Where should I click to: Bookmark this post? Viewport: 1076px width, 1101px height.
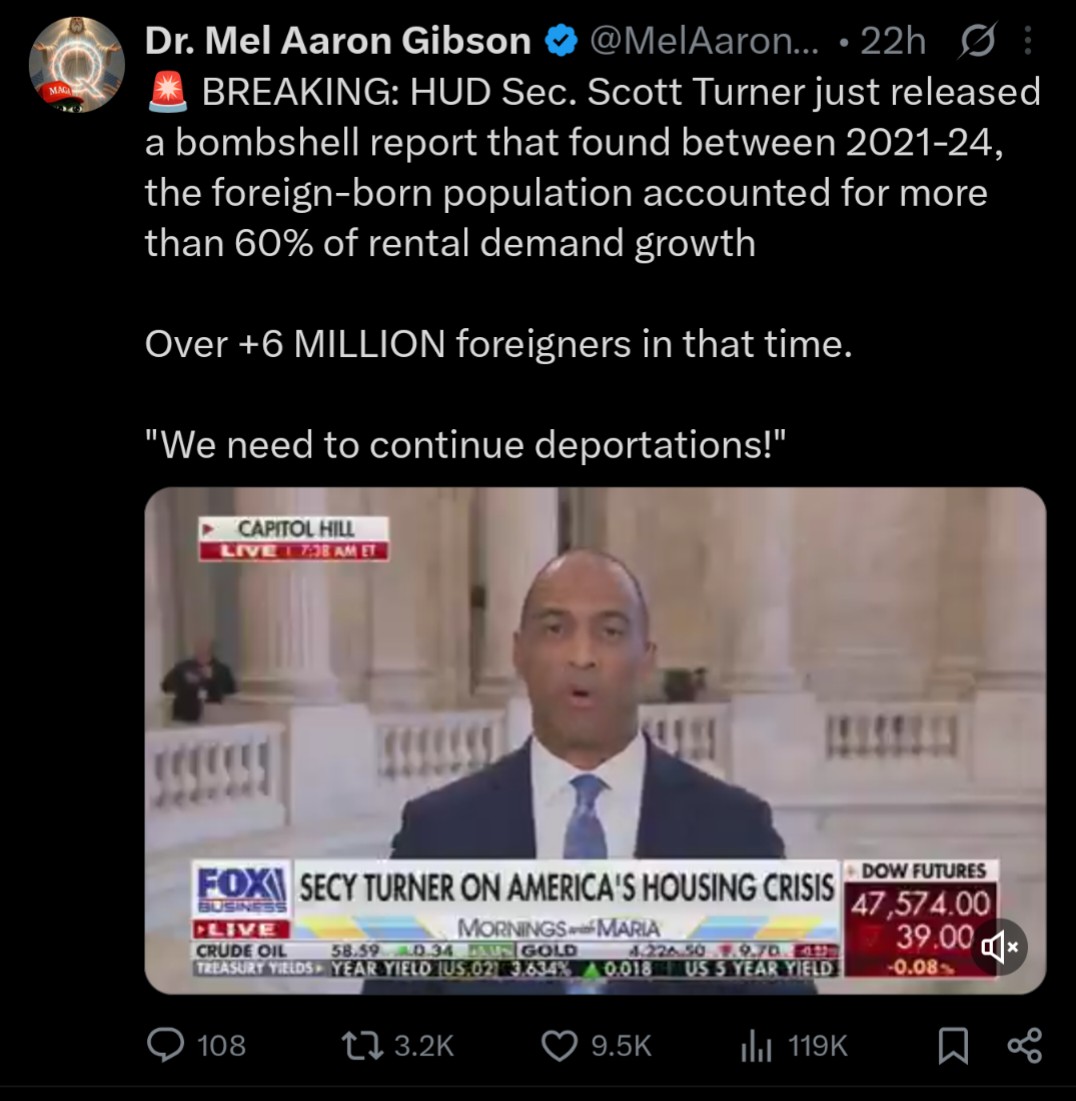953,1046
